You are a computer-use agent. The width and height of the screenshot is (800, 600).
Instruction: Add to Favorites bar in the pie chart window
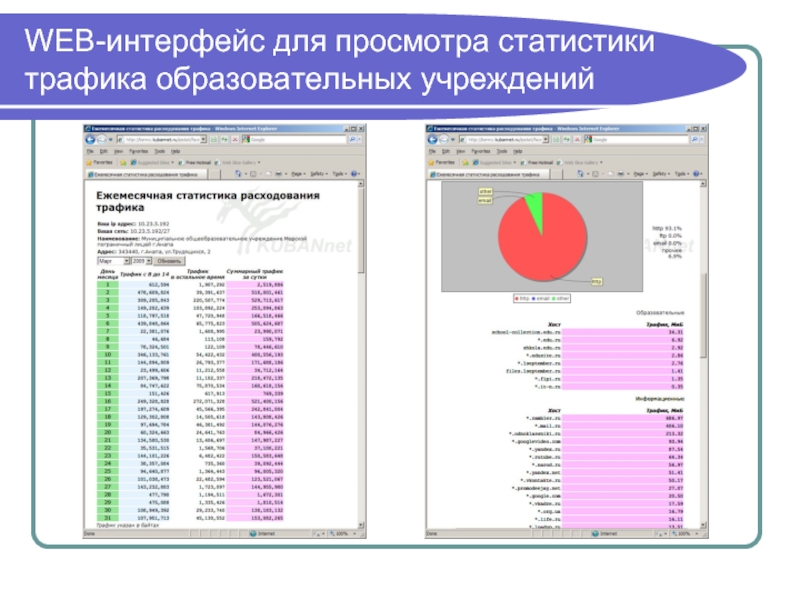[x=465, y=162]
